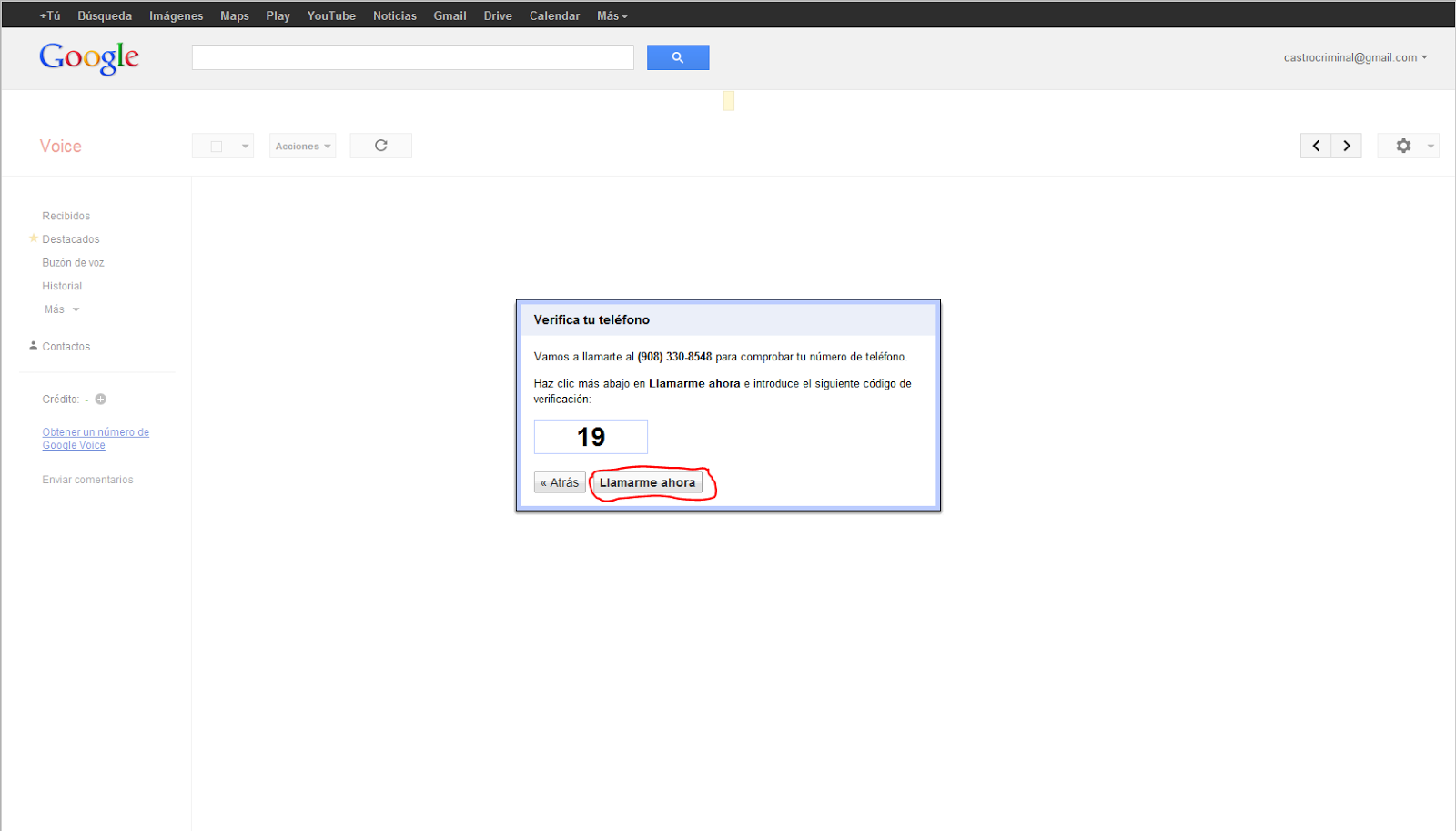Open Gmail in the top bar

tap(450, 15)
